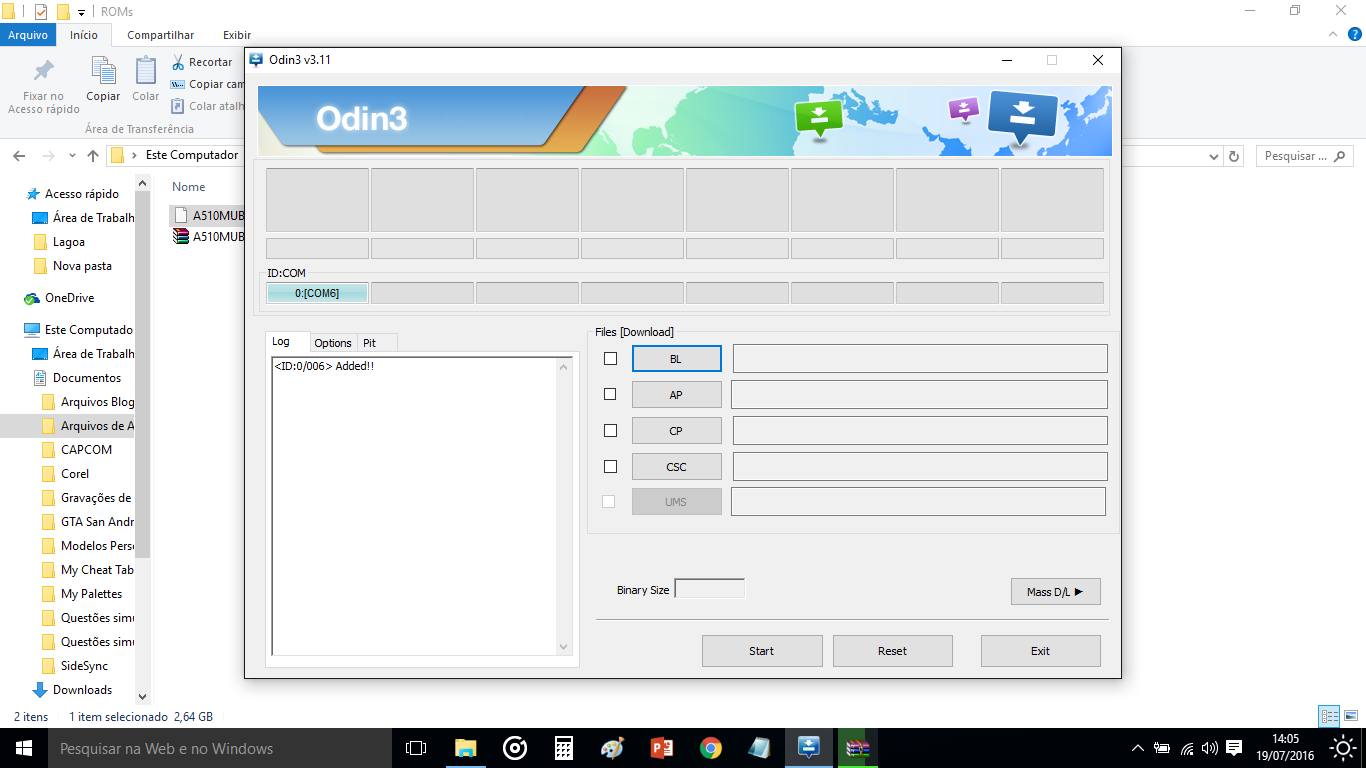This screenshot has width=1366, height=768.
Task: Select the Corel folder
Action: (x=75, y=474)
